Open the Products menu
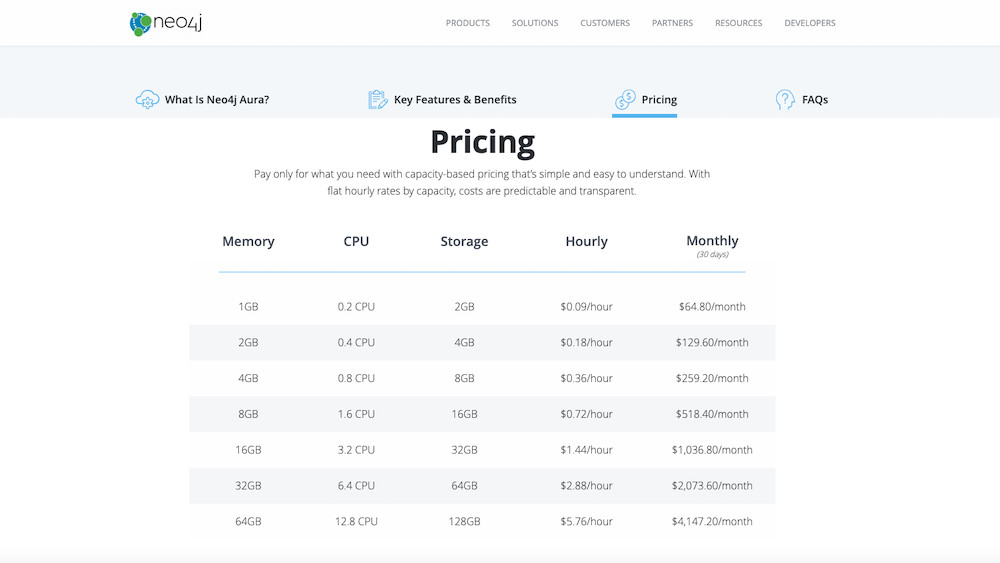Screen dimensions: 1000x563 tap(467, 23)
